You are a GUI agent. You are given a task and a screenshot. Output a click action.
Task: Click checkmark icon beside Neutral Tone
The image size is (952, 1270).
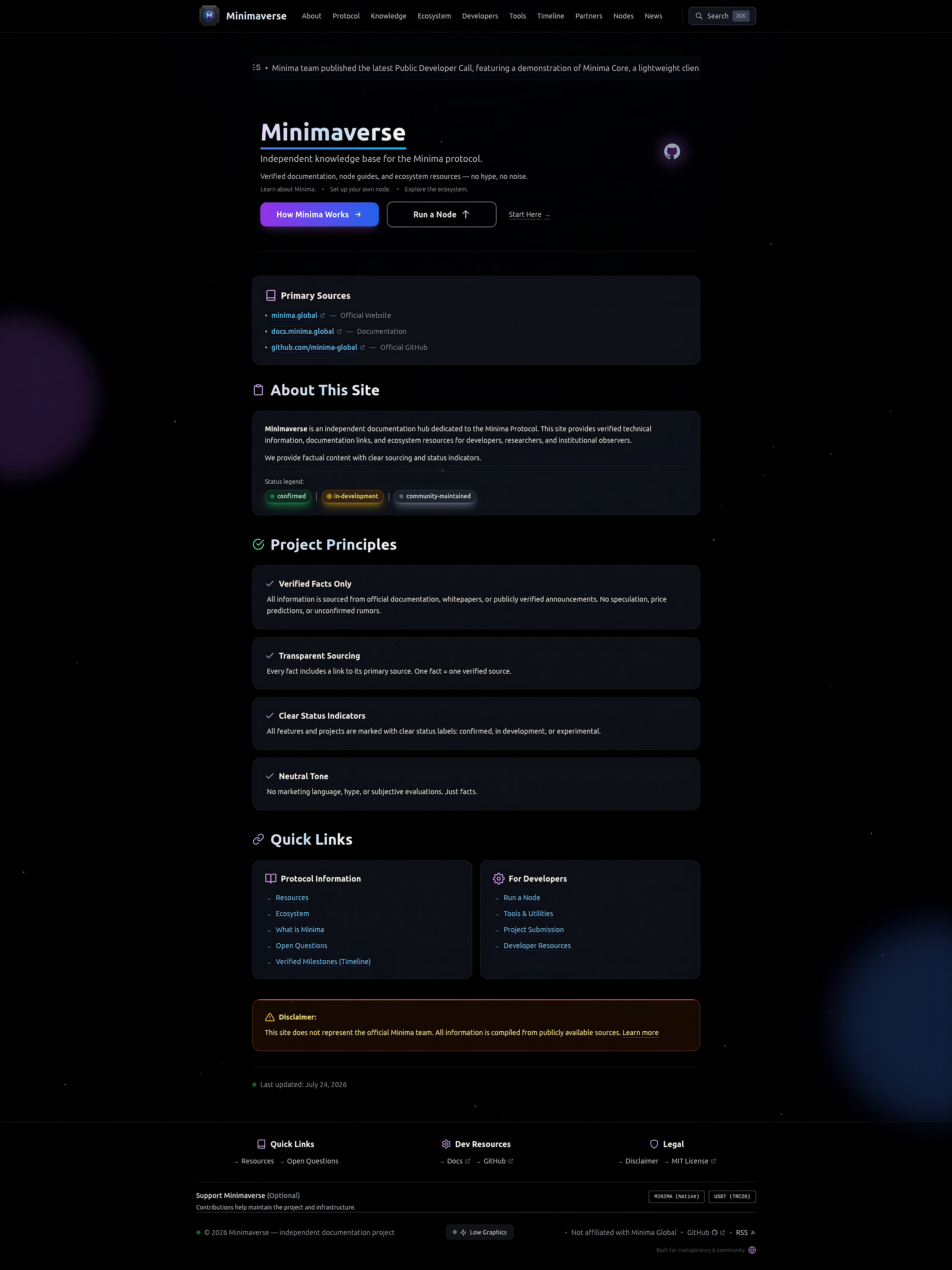tap(270, 776)
